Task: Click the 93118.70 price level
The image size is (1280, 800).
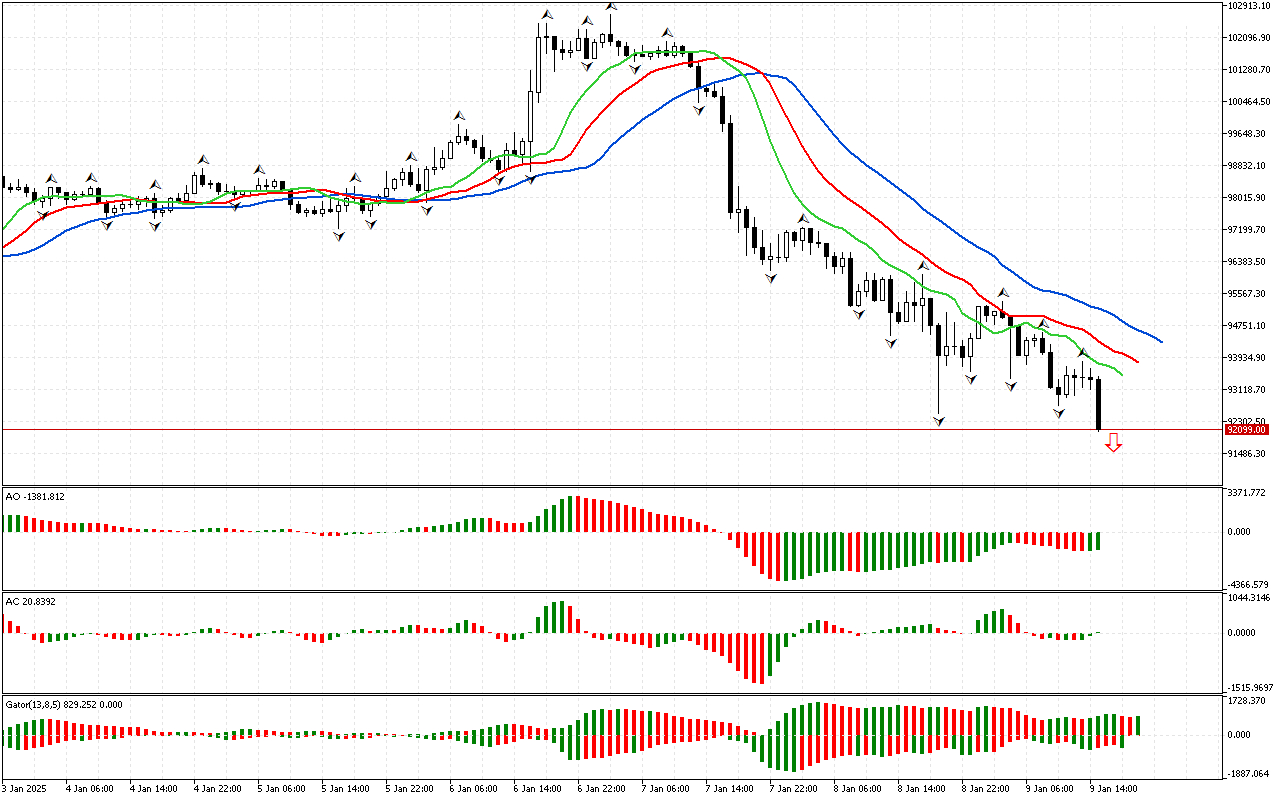Action: (x=1247, y=390)
